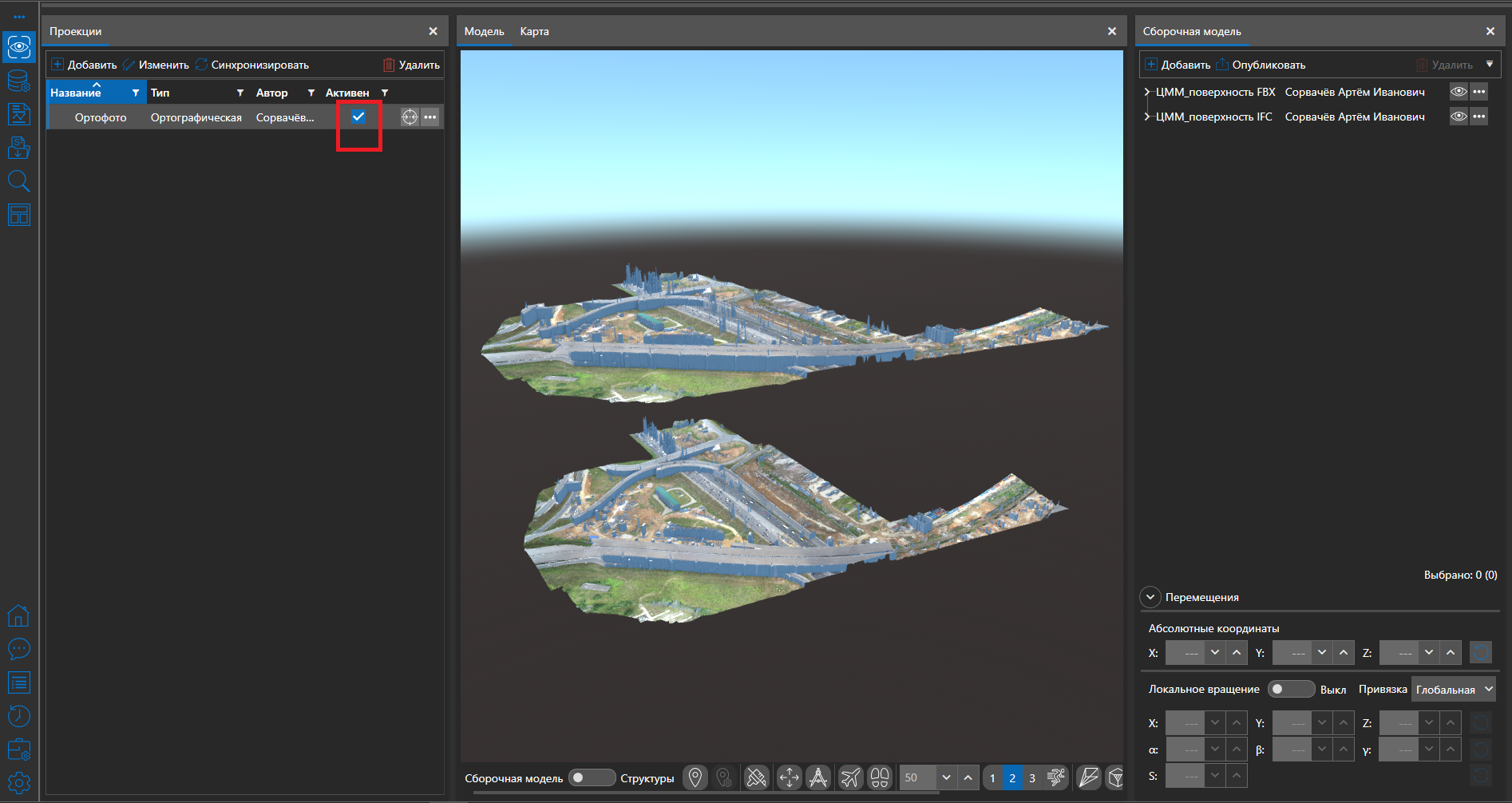Uncheck the Активен checkbox for Ортофото
The width and height of the screenshot is (1512, 803).
click(358, 117)
